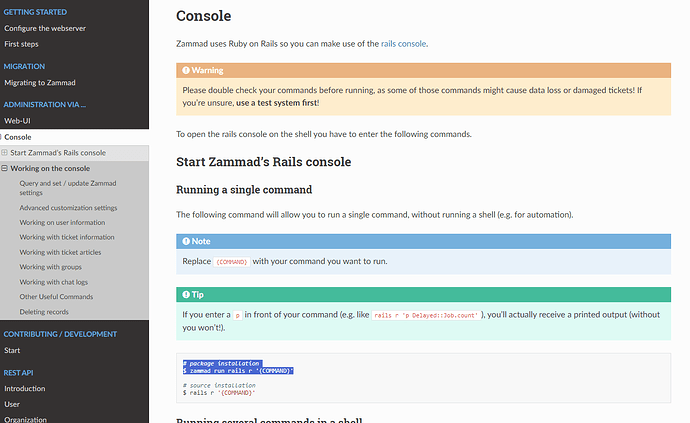Open the Web-UI administration page
690x423 pixels.
point(17,121)
